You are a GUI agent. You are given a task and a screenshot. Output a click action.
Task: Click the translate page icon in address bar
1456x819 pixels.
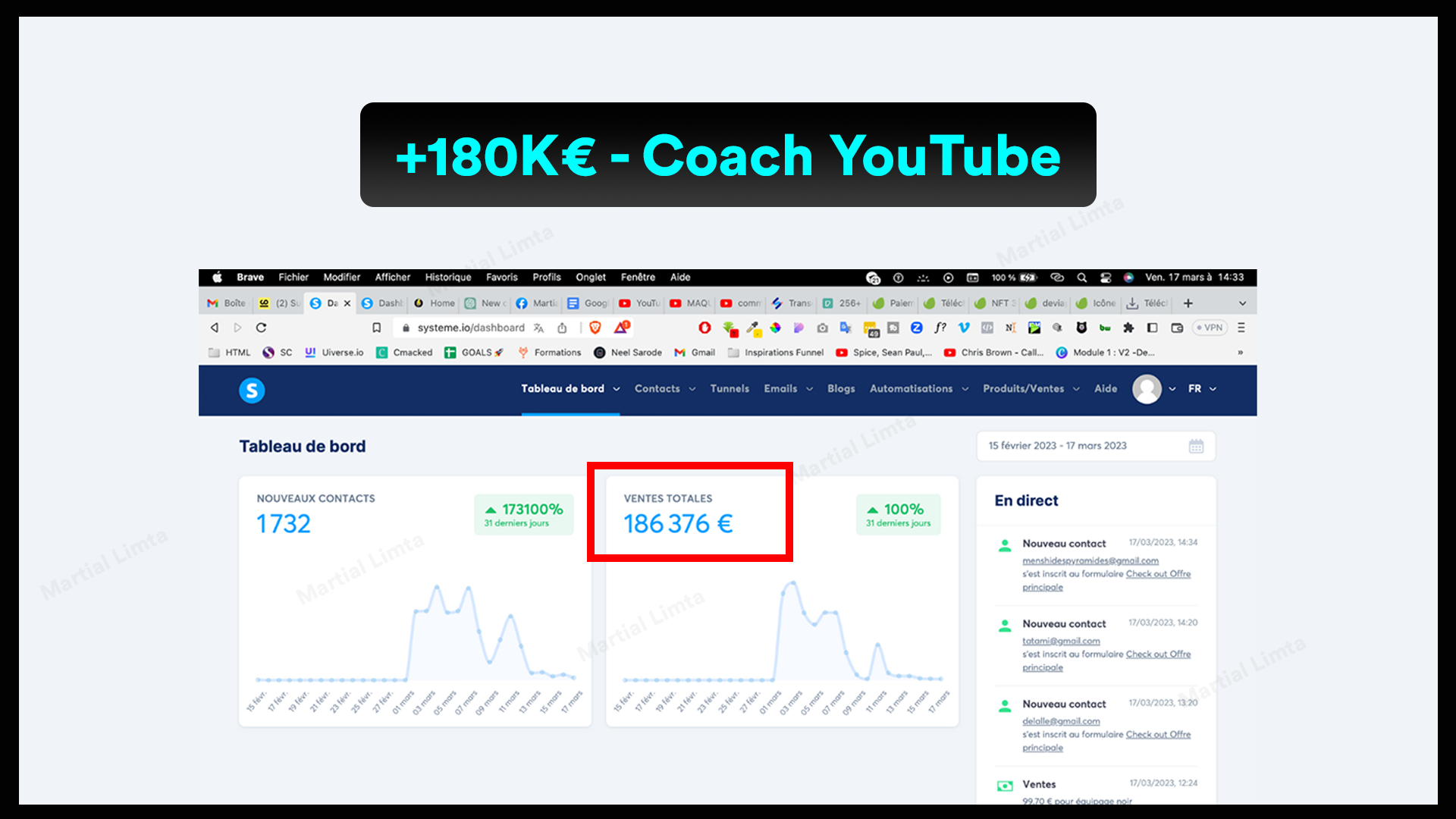coord(538,328)
